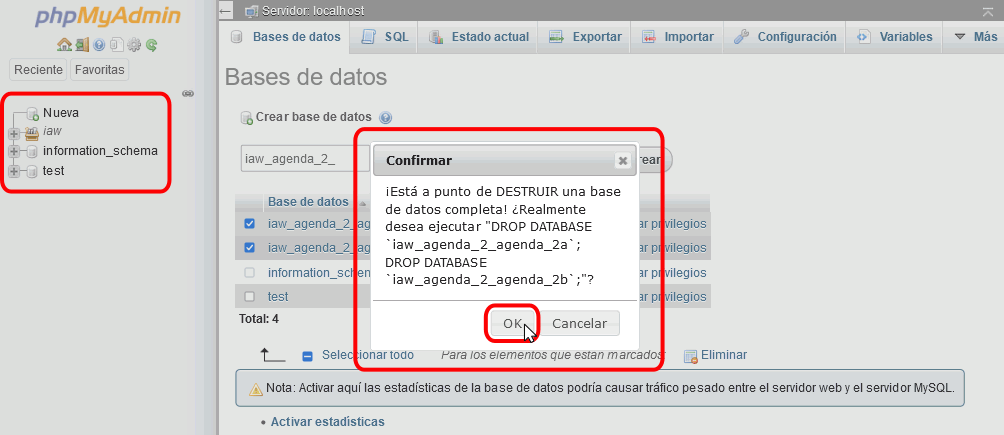
Task: Open information_schema link in databases table
Action: pos(319,273)
